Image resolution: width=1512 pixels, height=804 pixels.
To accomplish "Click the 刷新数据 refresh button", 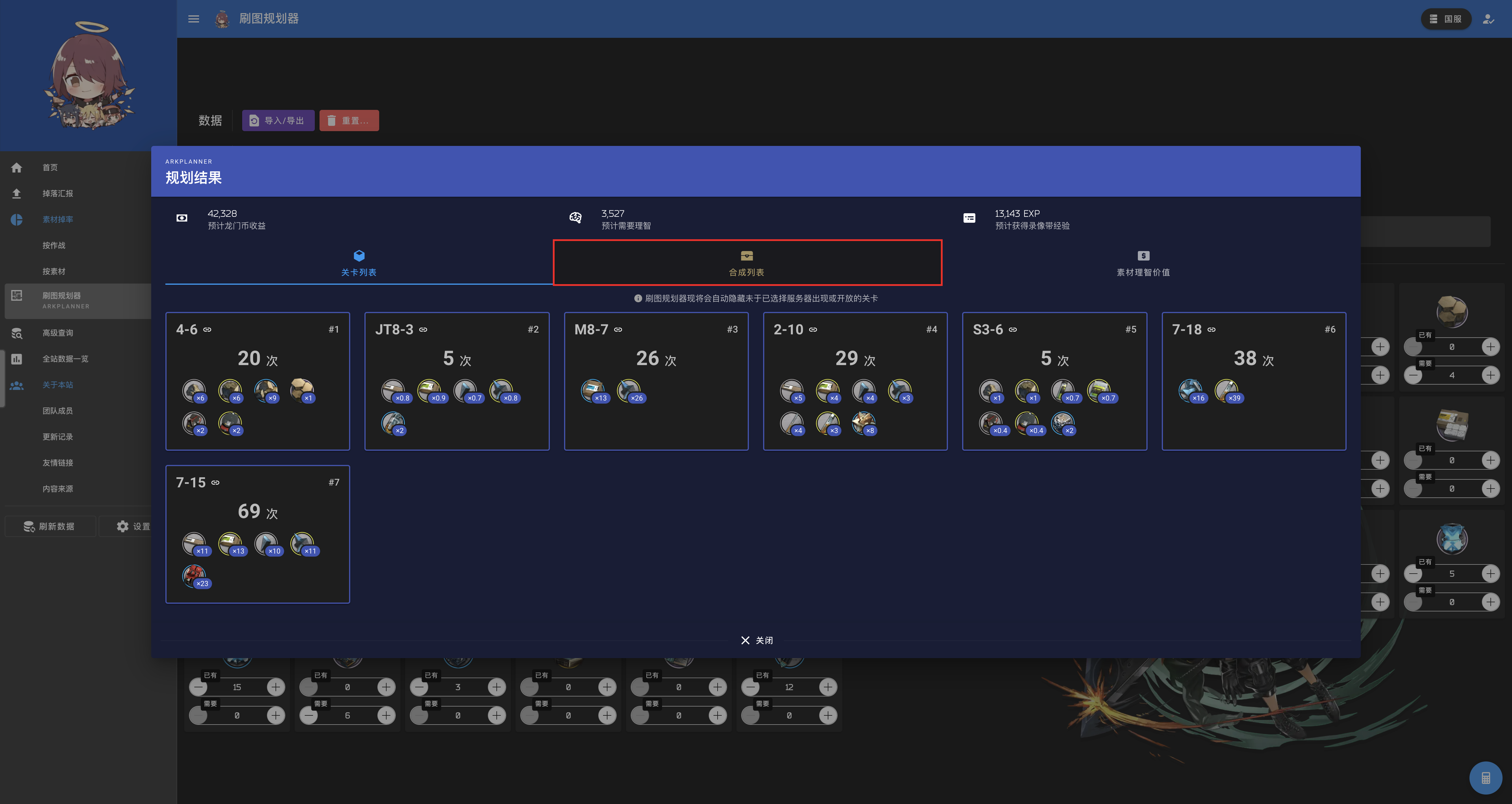I will (x=50, y=526).
